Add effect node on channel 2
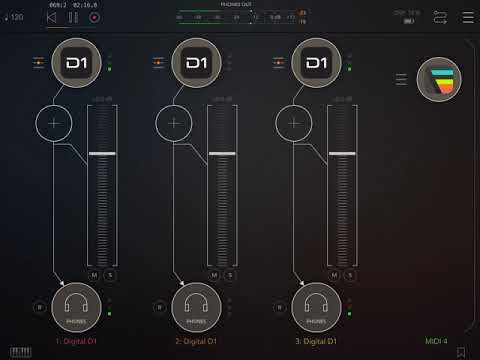Viewport: 480px width, 360px height. [174, 123]
